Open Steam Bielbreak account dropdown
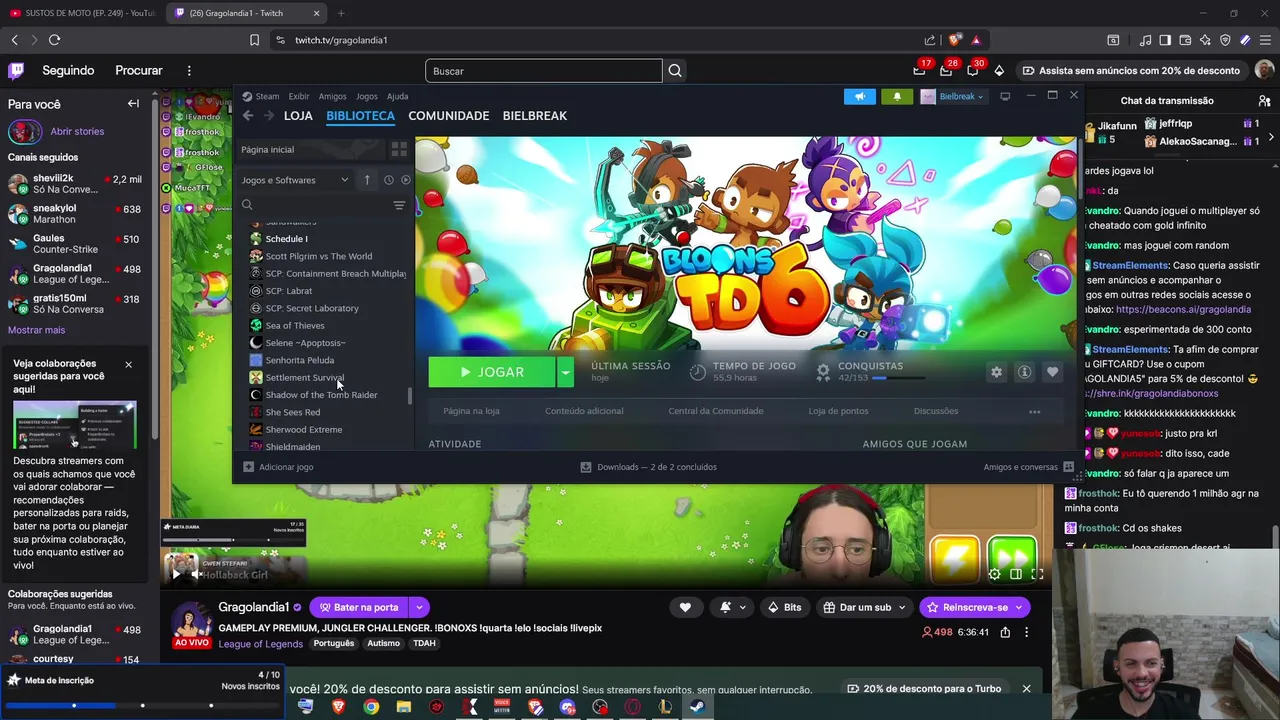The width and height of the screenshot is (1280, 720). coord(952,97)
